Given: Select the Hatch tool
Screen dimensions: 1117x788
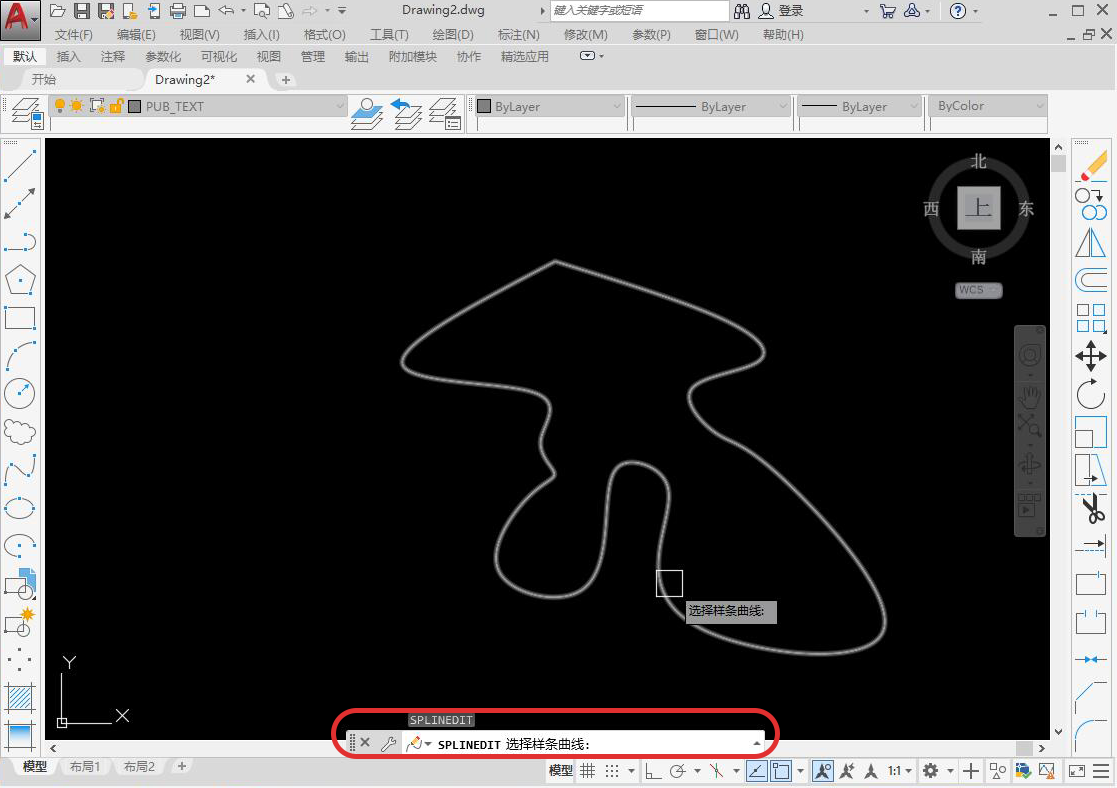Looking at the screenshot, I should click(x=20, y=698).
